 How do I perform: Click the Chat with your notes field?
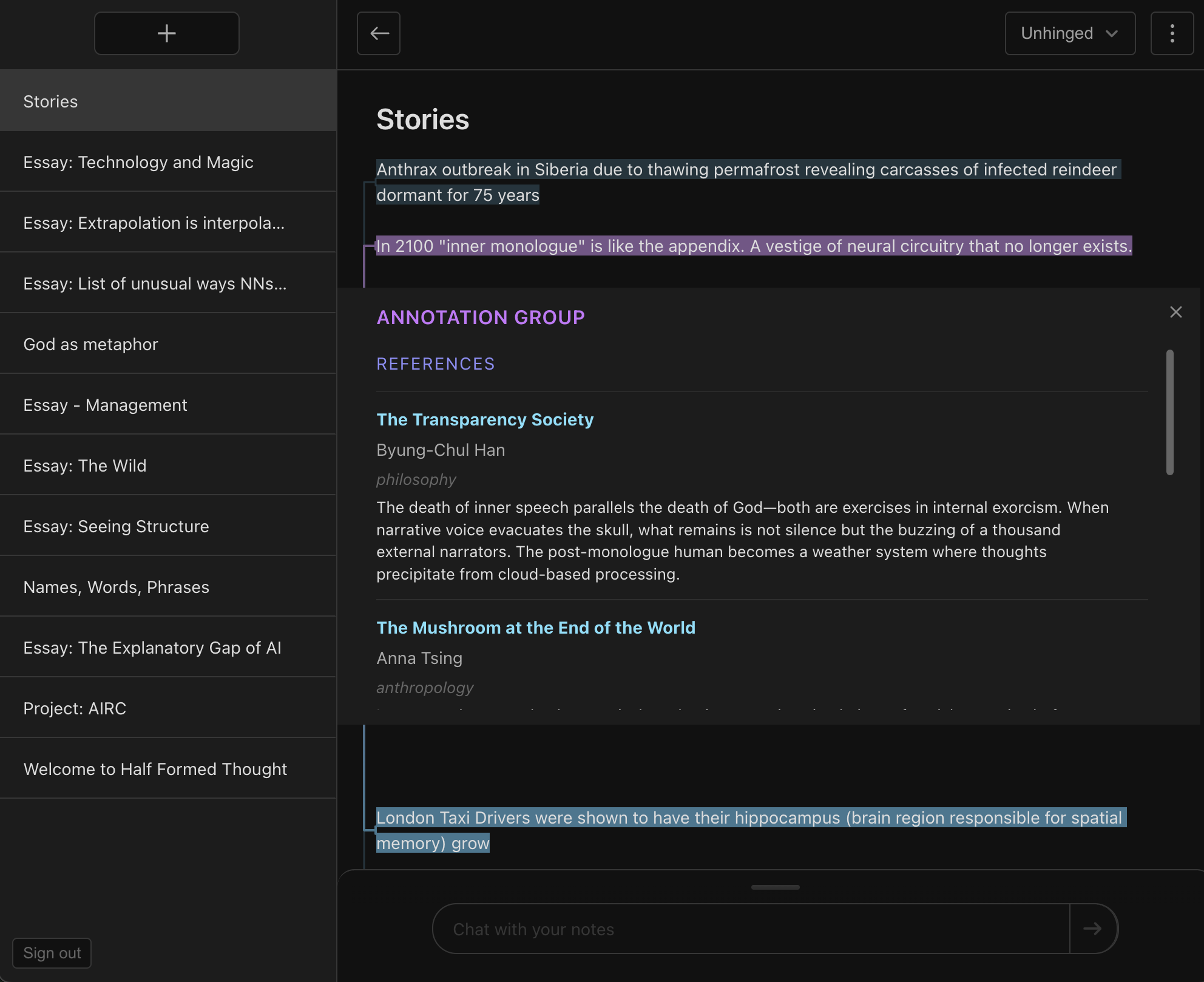coord(750,929)
